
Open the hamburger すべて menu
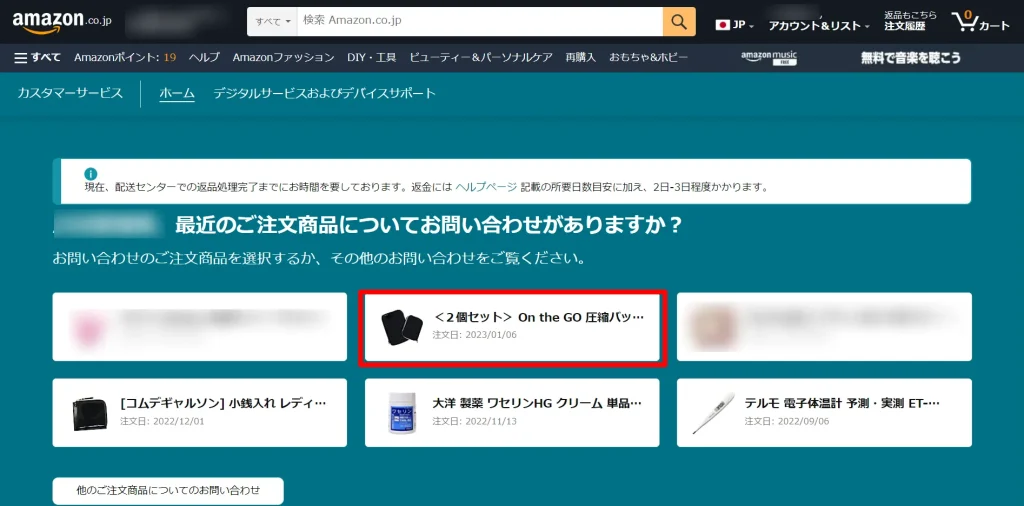pyautogui.click(x=37, y=57)
